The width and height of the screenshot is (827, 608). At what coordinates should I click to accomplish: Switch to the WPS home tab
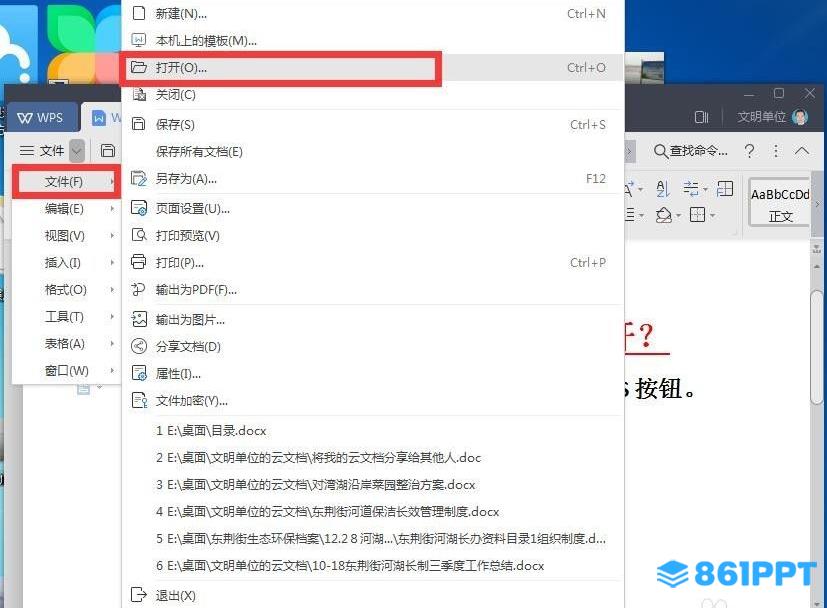(41, 118)
